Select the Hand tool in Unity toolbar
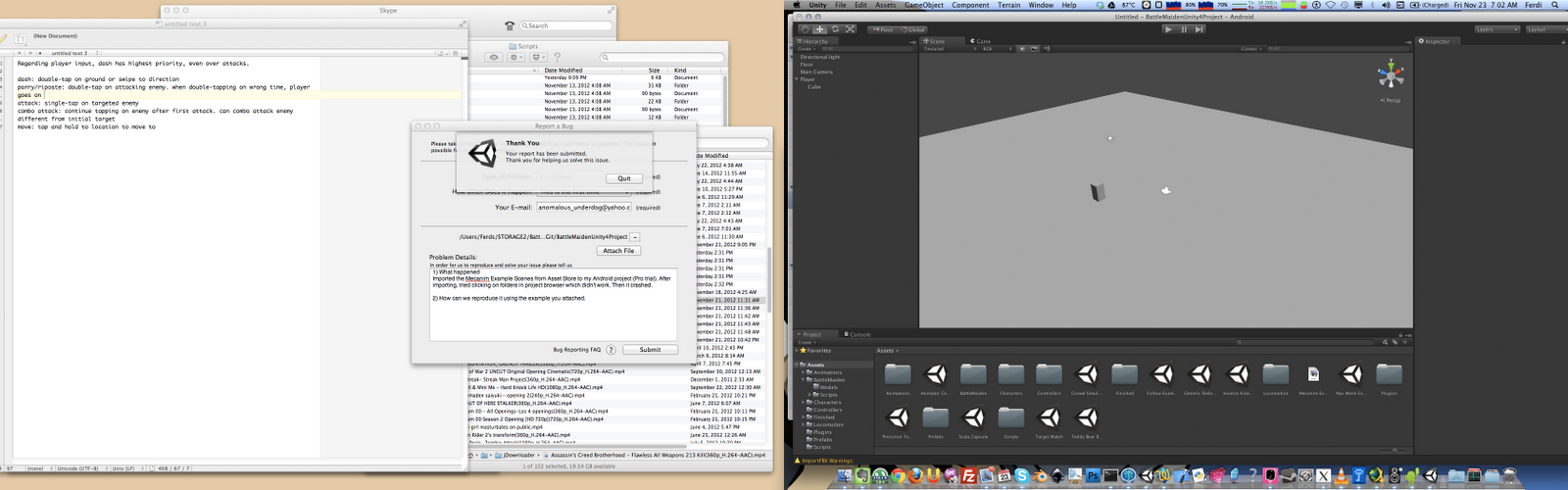This screenshot has height=490, width=1568. click(806, 29)
